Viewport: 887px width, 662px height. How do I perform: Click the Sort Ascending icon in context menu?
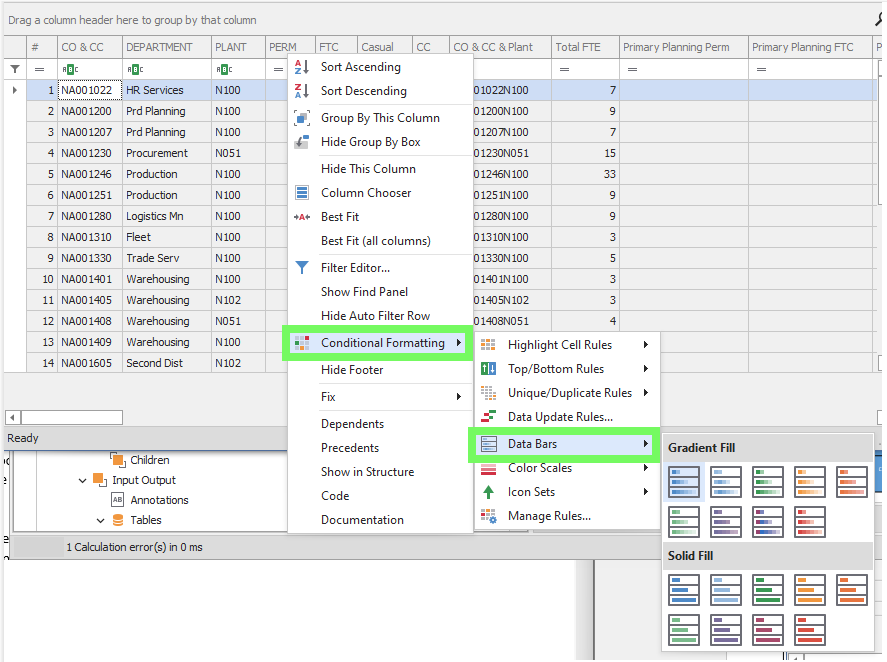pyautogui.click(x=302, y=67)
